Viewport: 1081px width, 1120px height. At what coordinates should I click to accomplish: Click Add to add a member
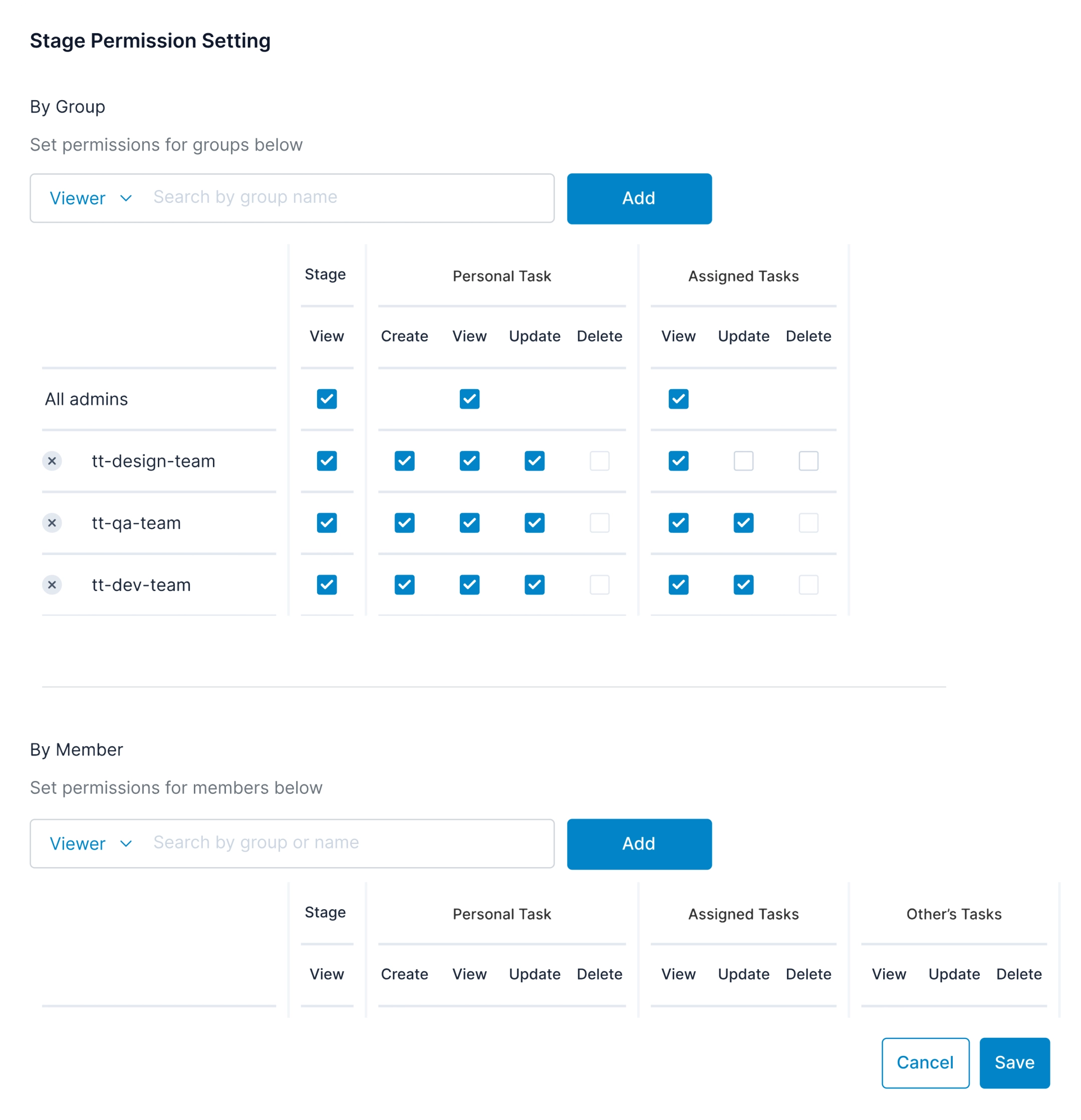click(639, 844)
